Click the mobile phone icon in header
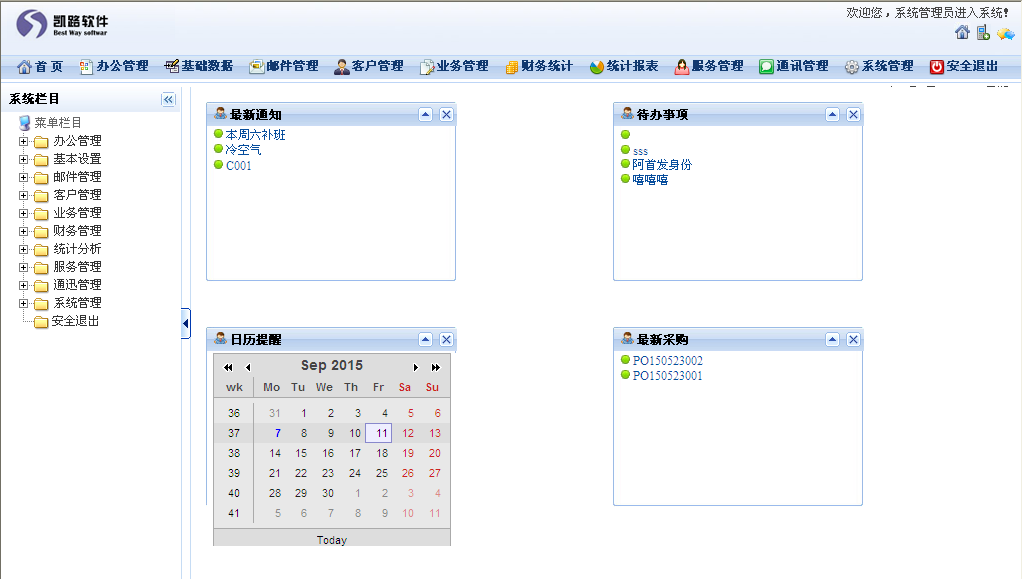 [983, 33]
